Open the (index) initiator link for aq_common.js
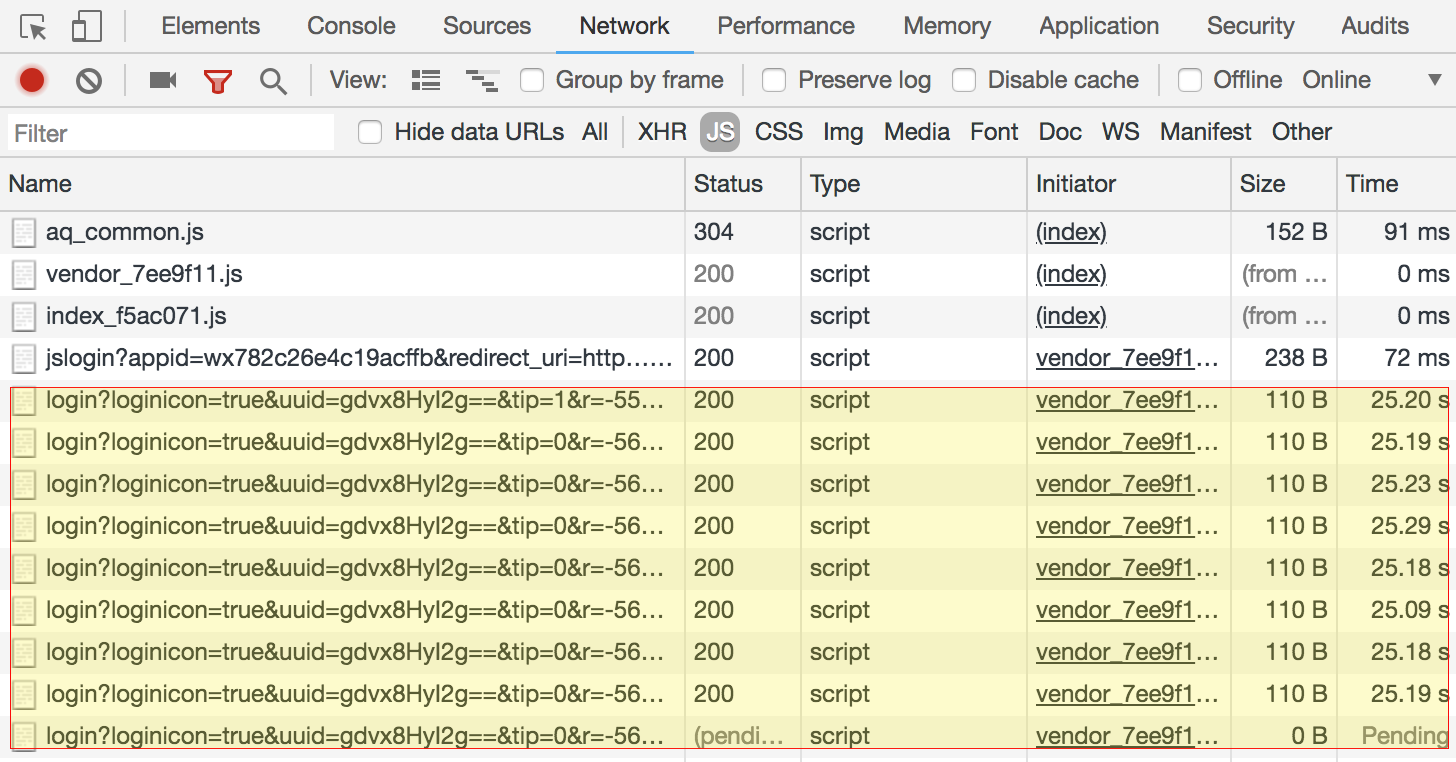The width and height of the screenshot is (1456, 762). coord(1071,232)
